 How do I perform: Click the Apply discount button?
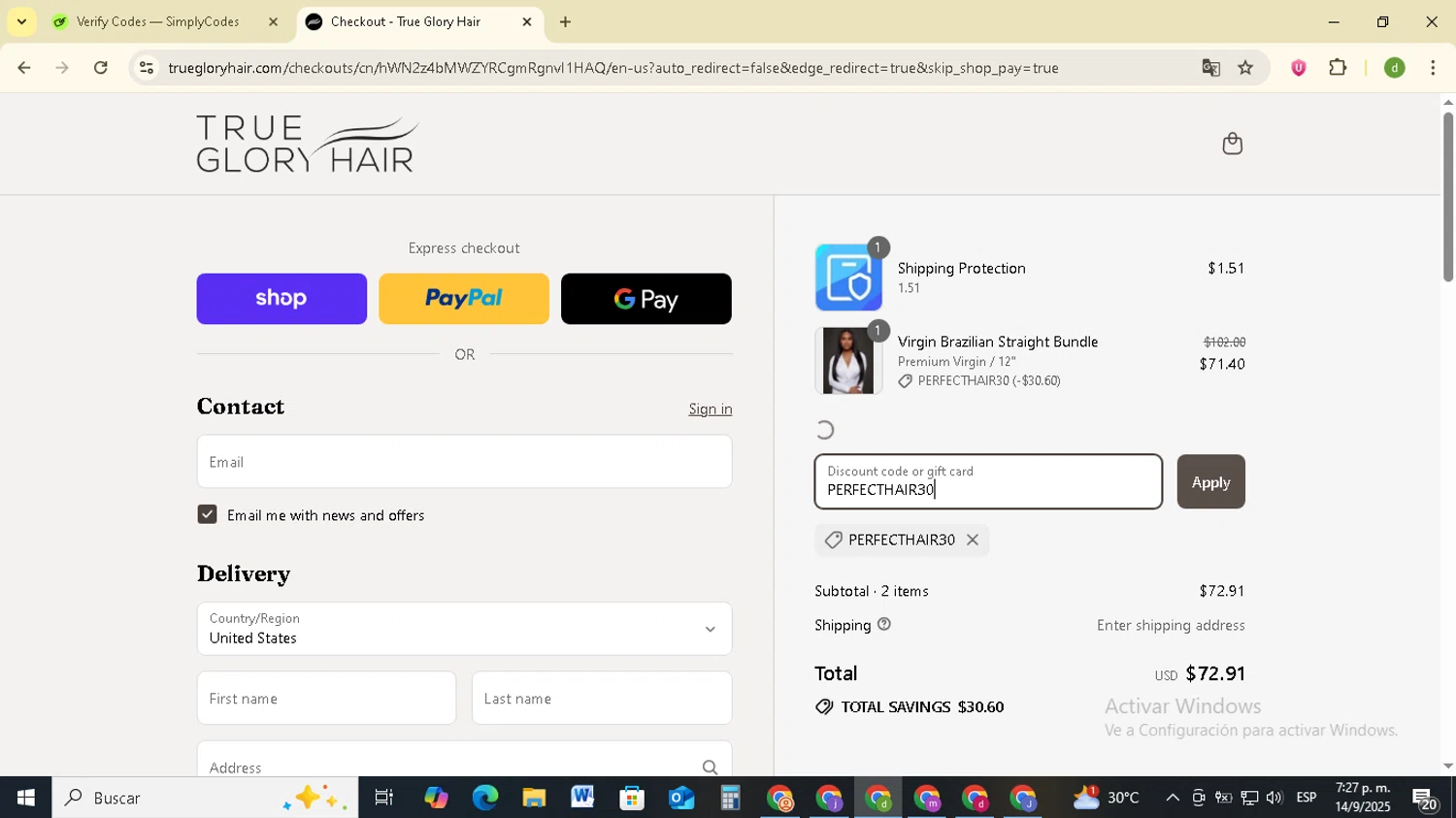tap(1210, 482)
